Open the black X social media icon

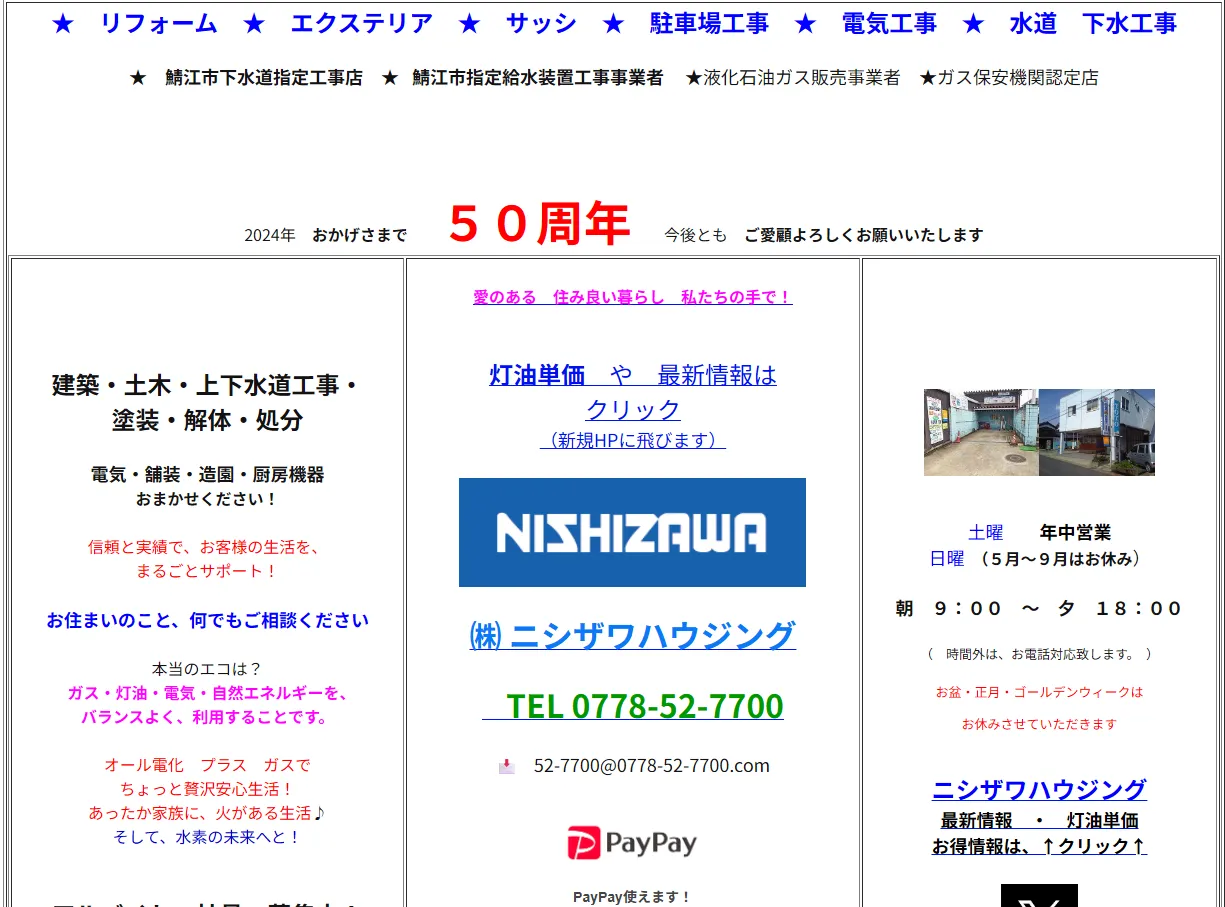[1039, 896]
